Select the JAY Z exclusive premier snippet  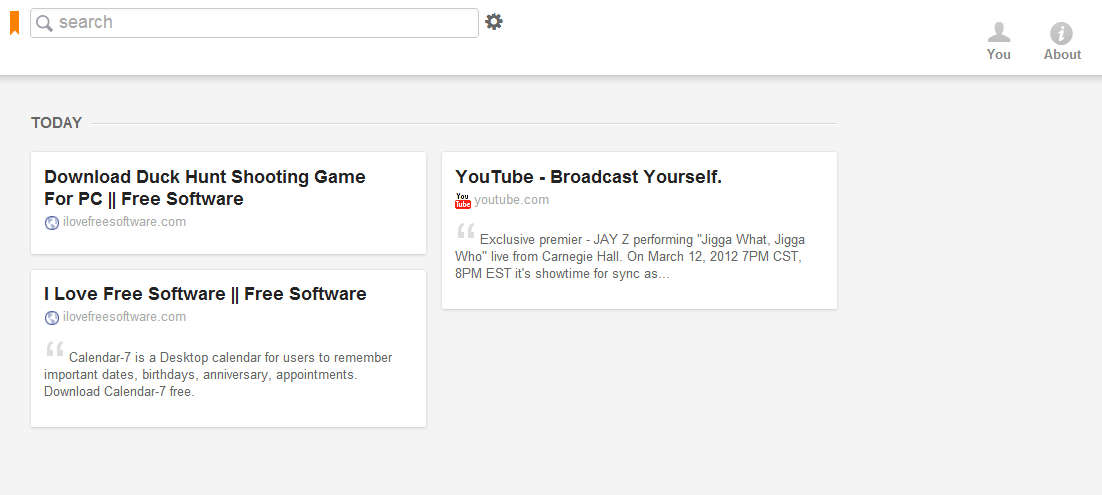(630, 257)
